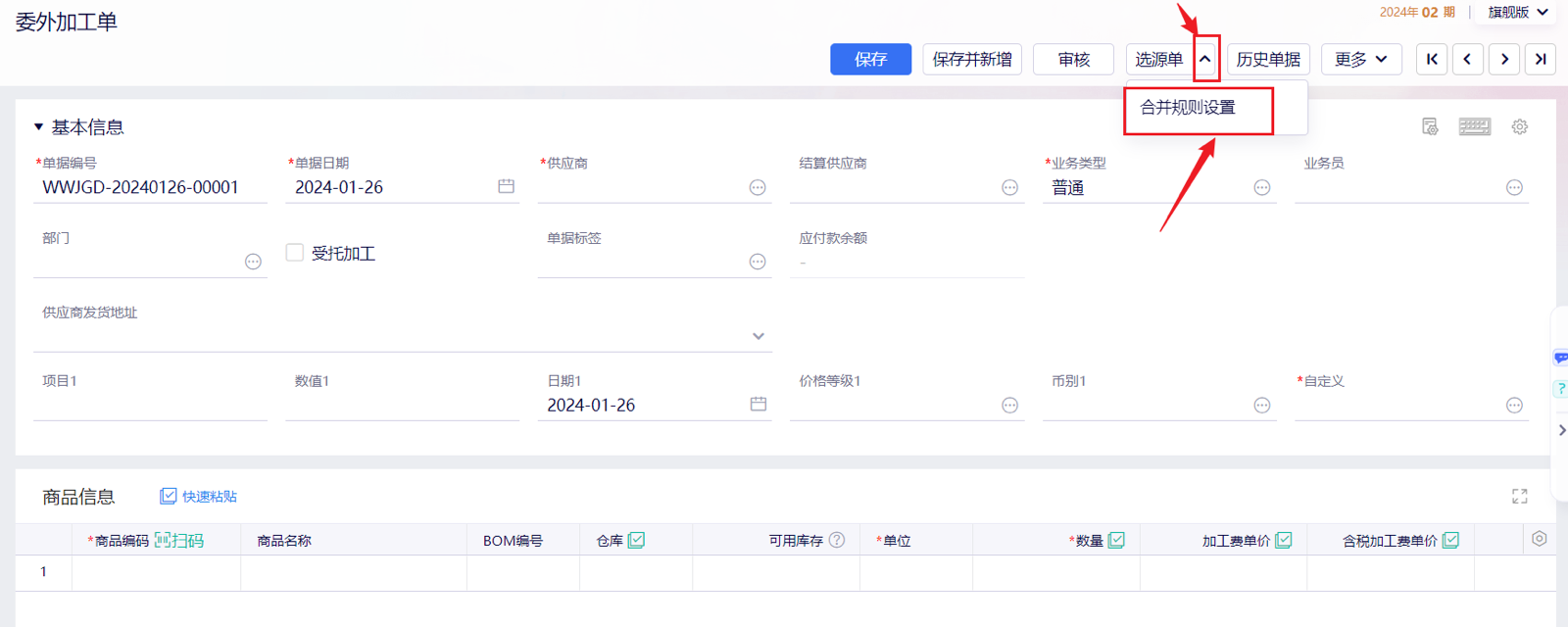The height and width of the screenshot is (627, 1568).
Task: Click row 1 商品名称 cell
Action: [354, 573]
